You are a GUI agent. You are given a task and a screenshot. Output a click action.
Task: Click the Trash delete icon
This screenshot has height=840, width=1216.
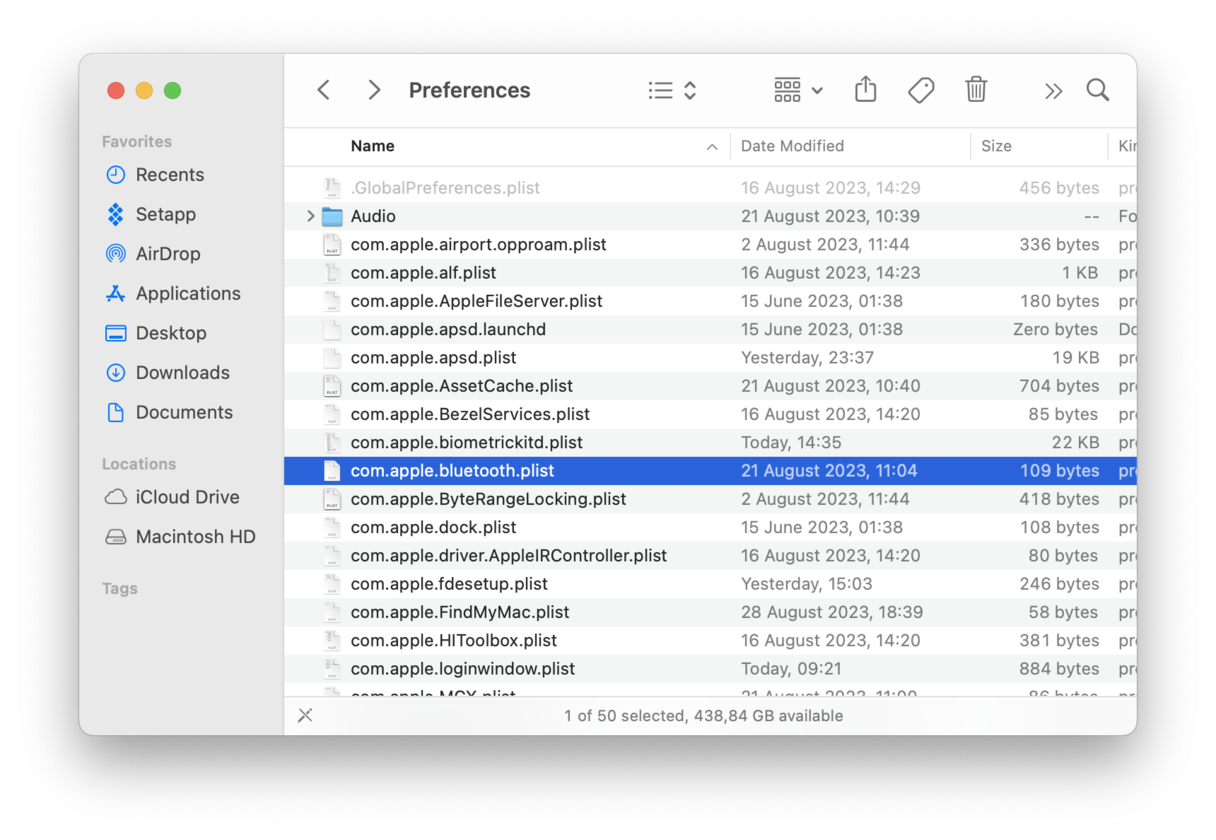(x=976, y=90)
